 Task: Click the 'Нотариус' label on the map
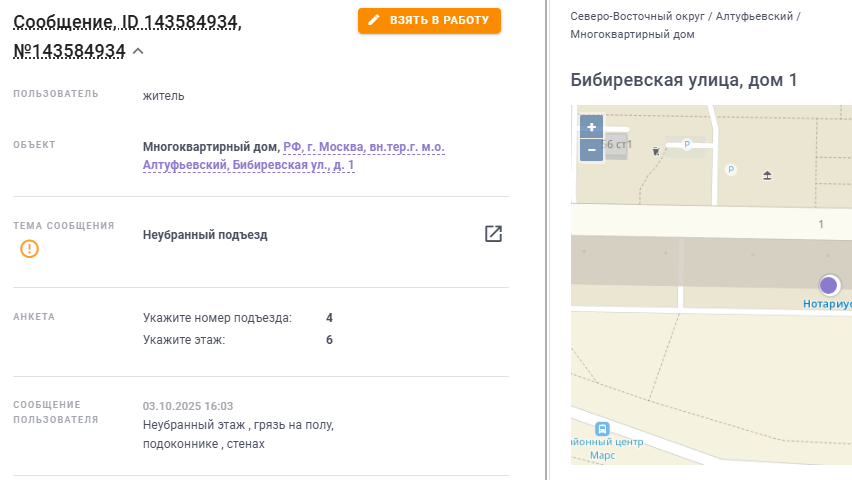point(827,303)
